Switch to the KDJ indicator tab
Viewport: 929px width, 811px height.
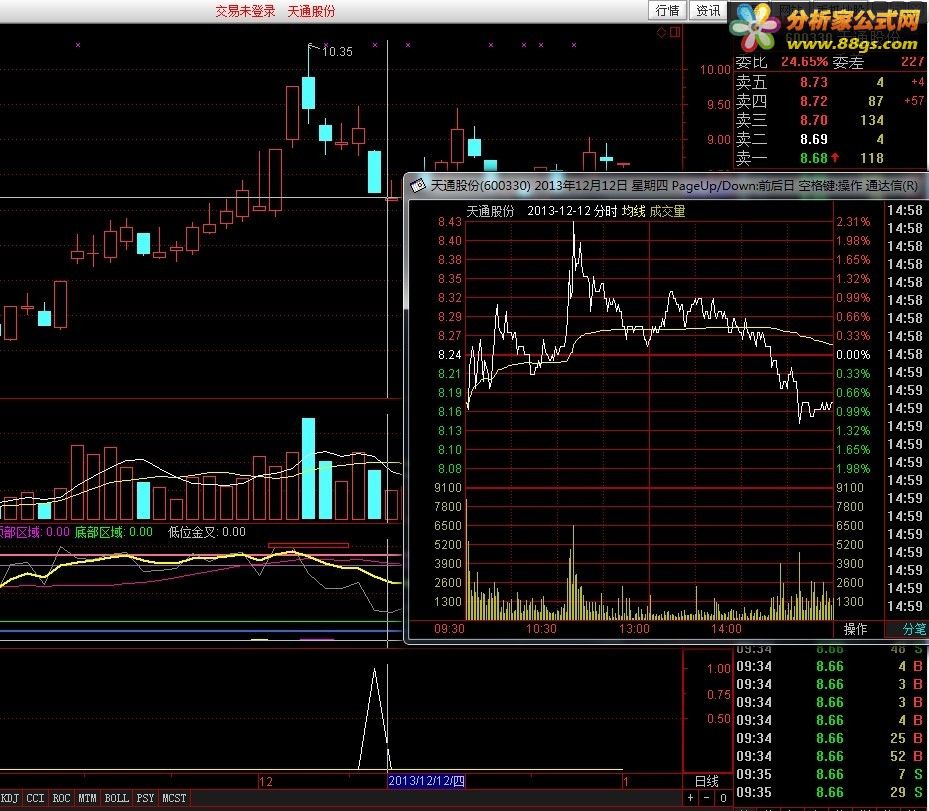9,798
